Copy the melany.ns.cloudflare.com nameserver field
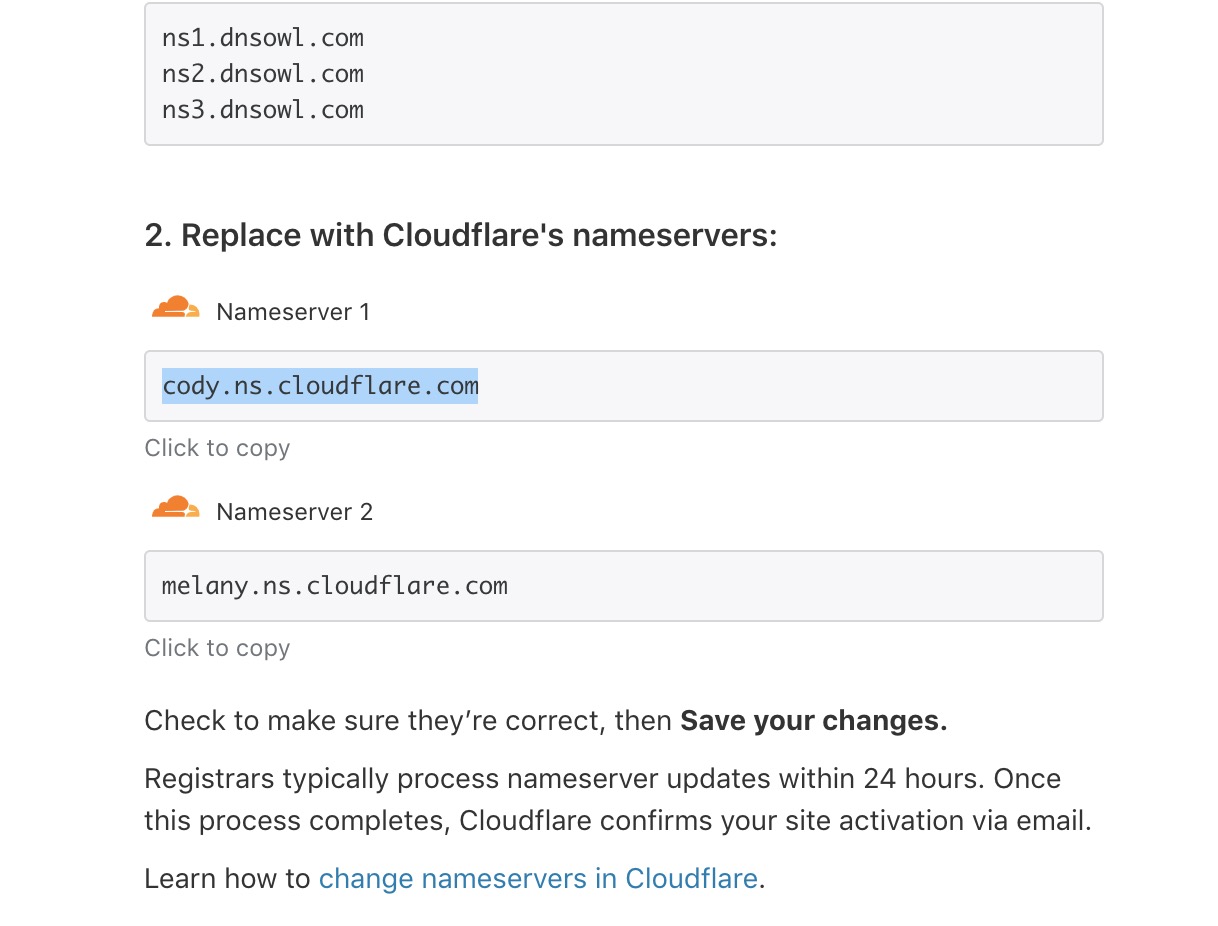Viewport: 1218px width, 926px height. tap(623, 586)
